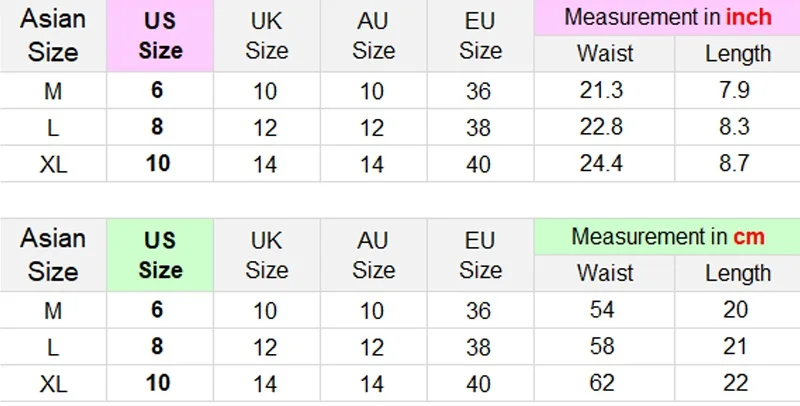Select the UK Size header in inch table
This screenshot has height=406, width=800.
point(267,36)
